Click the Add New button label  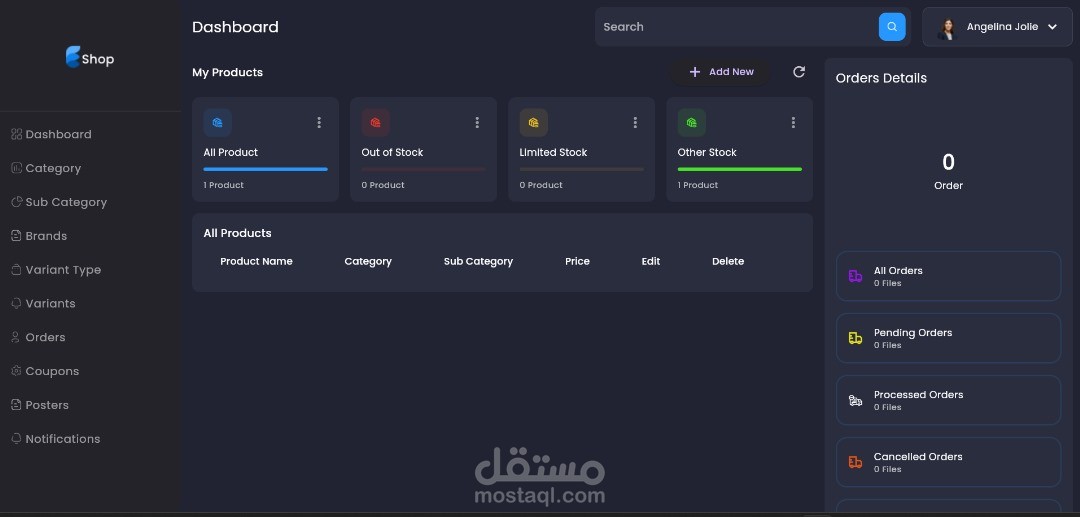point(731,72)
